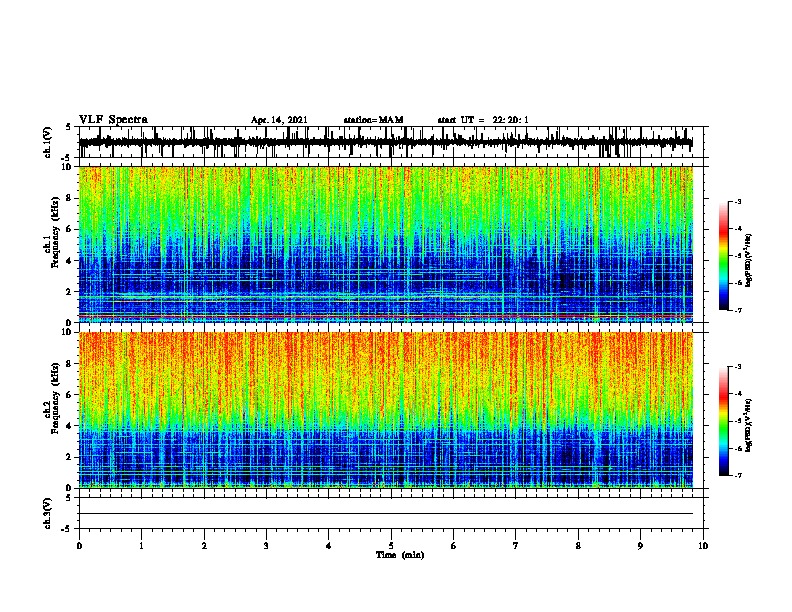Click the ch.1 spectrogram plot
Screen dimensions: 792x612
pos(386,244)
